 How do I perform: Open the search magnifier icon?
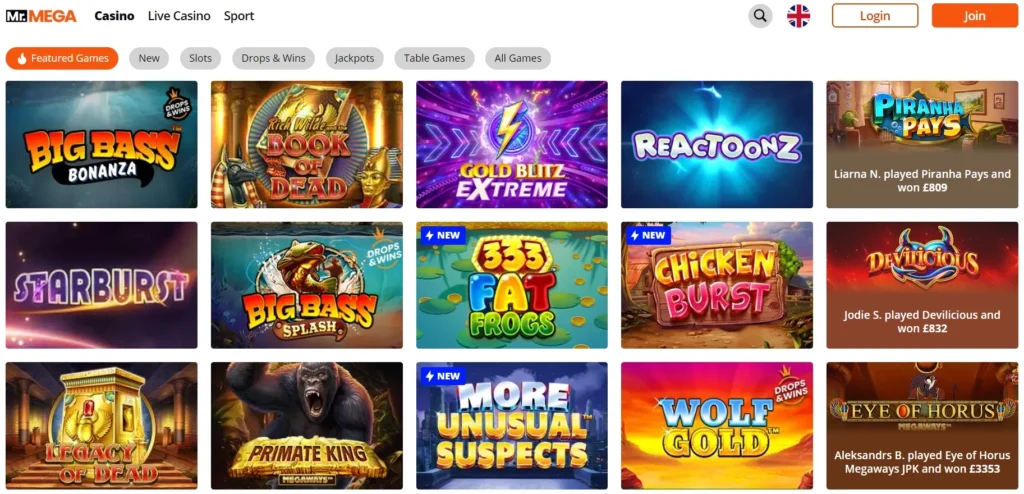[760, 16]
